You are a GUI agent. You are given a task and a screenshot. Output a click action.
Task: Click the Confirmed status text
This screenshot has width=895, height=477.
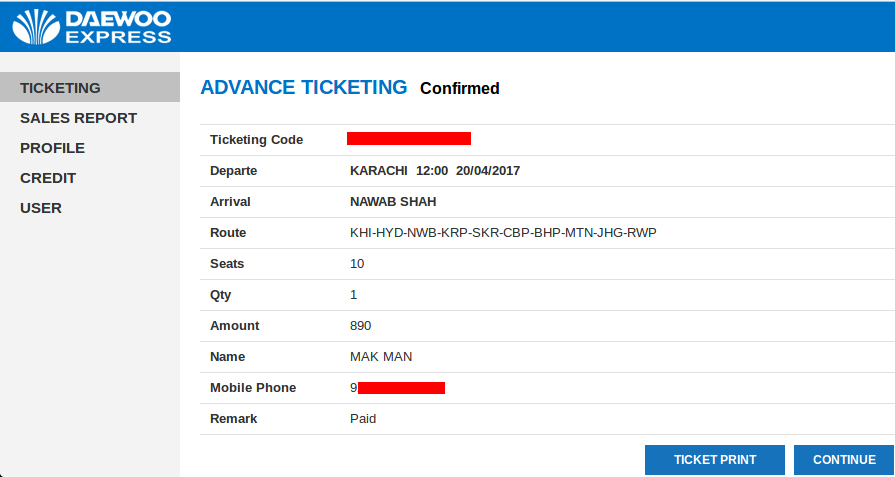pos(459,89)
